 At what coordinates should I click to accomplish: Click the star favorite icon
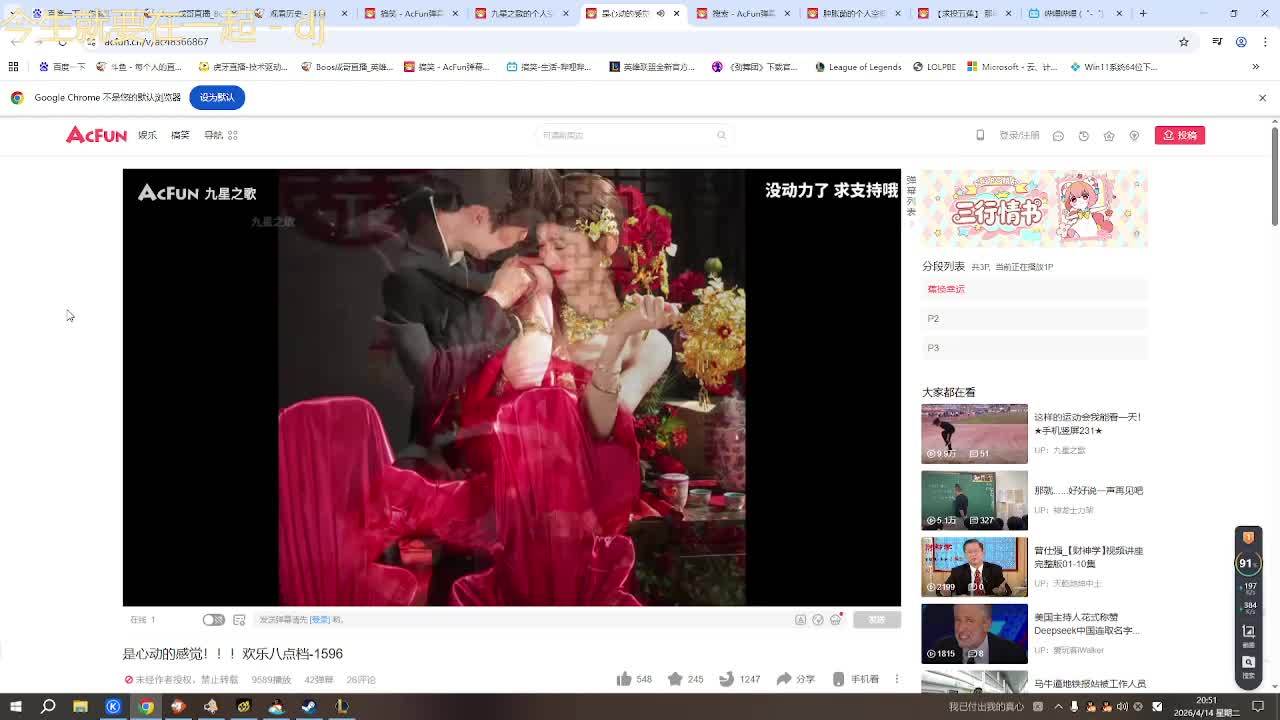tap(675, 679)
